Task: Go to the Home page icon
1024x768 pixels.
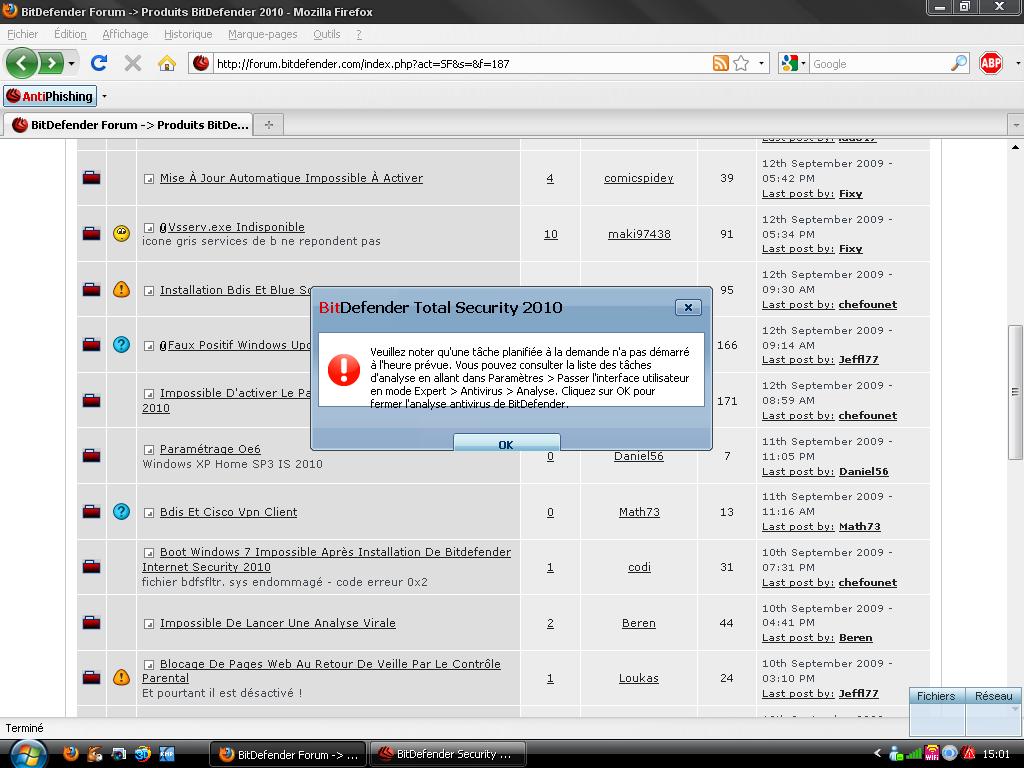Action: (x=167, y=63)
